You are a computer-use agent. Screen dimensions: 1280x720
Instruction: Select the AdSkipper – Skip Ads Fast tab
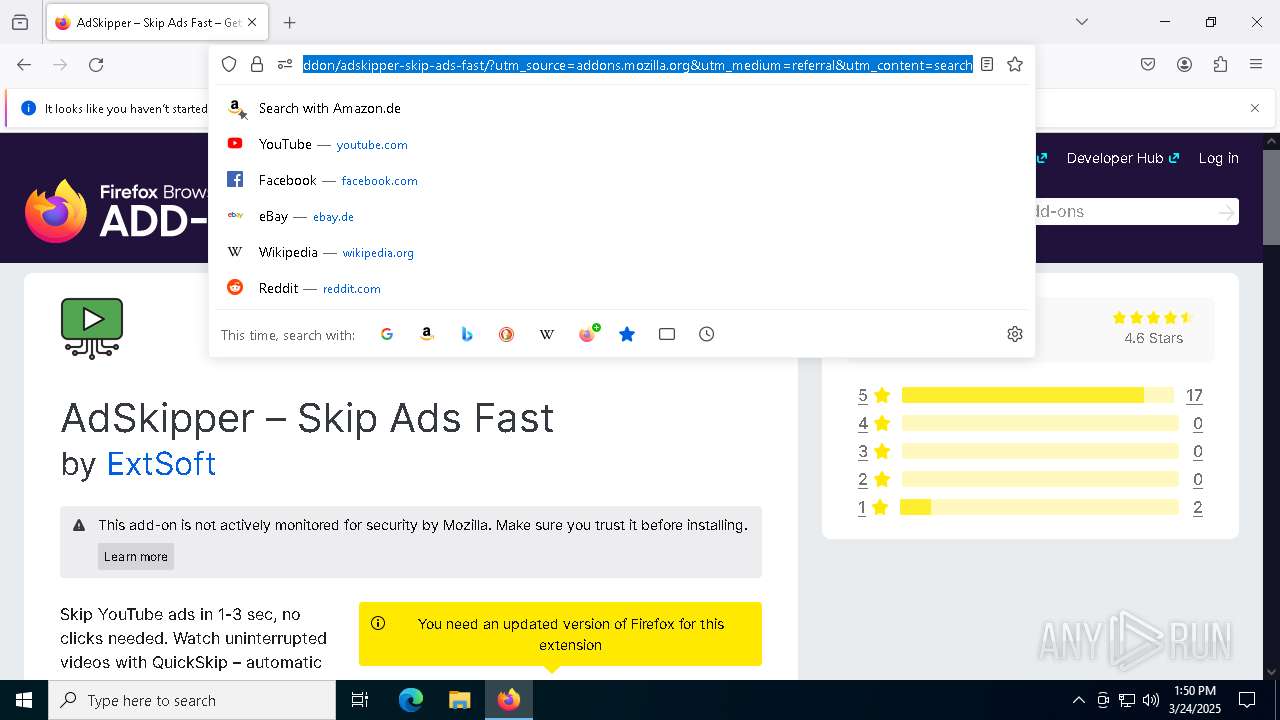click(x=157, y=22)
